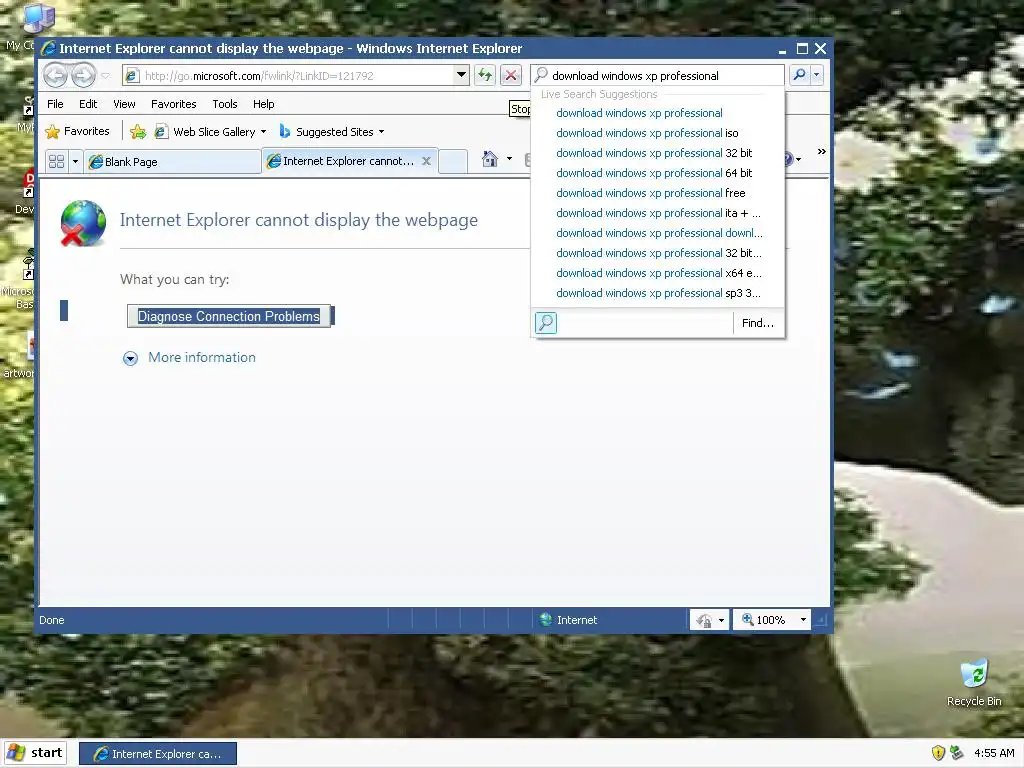Select the Recycle Bin desktop icon
Viewport: 1024px width, 768px height.
pyautogui.click(x=974, y=683)
